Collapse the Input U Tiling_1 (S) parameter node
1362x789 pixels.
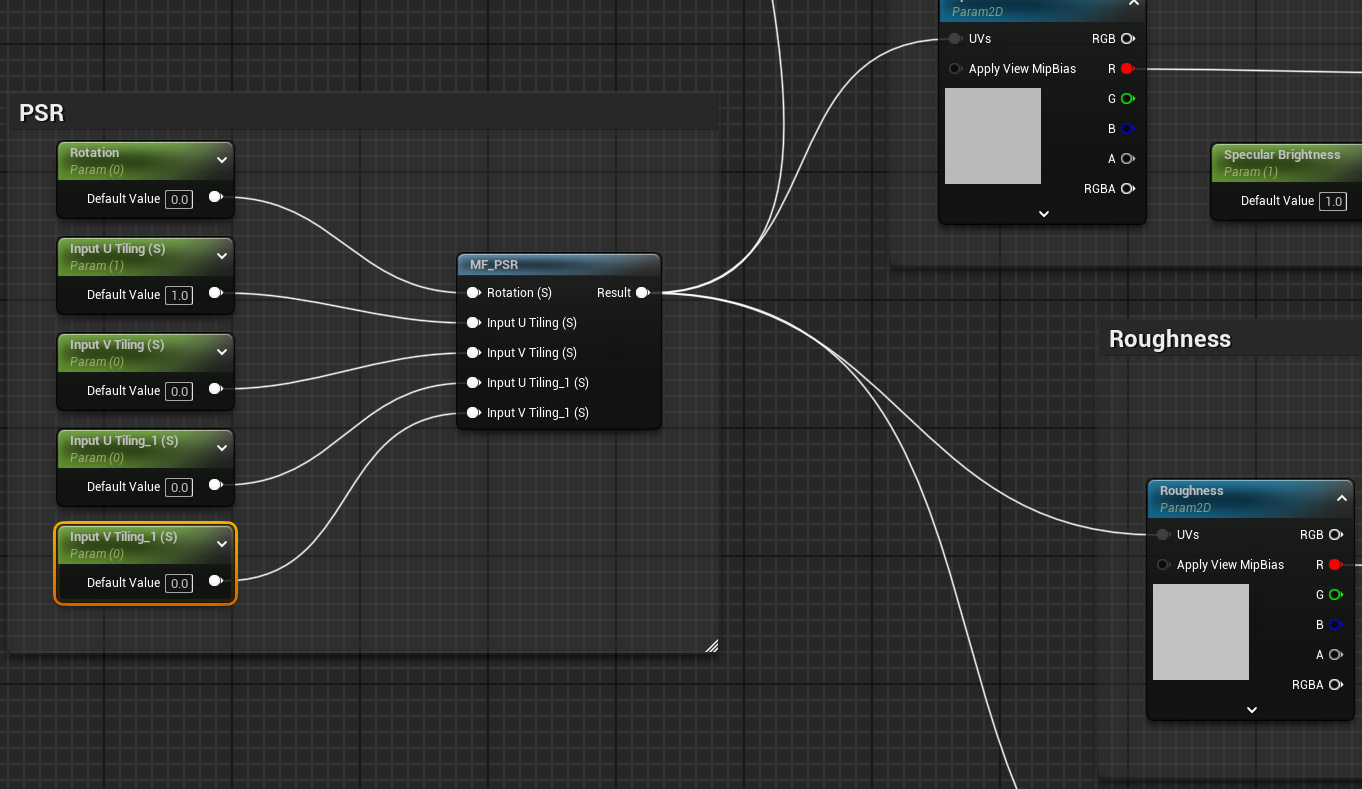[x=222, y=448]
